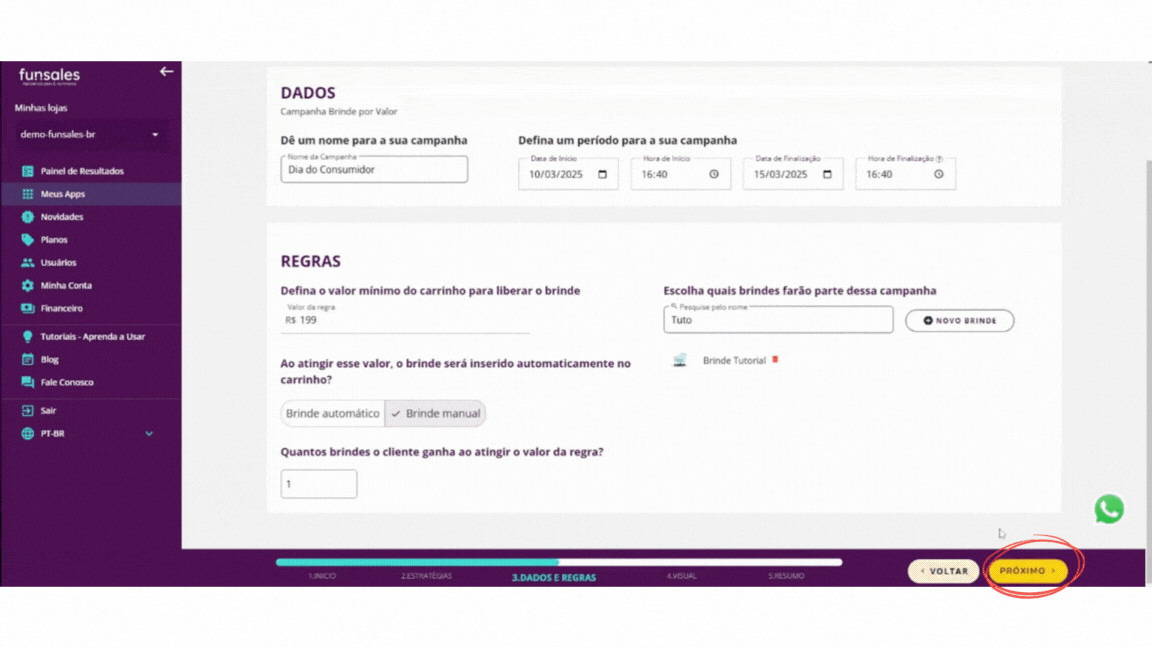
Task: Select Brinde automático option
Action: 333,414
